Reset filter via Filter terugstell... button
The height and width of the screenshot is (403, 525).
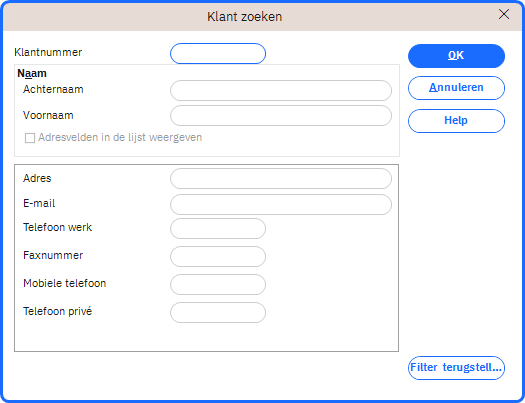pos(456,368)
